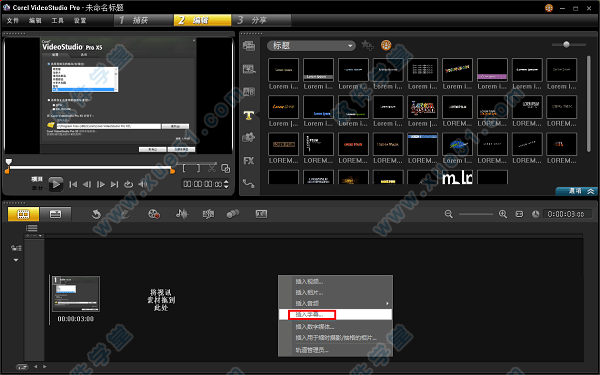Open the Instant Project library icon
Screen dimensions: 600x375
(249, 69)
